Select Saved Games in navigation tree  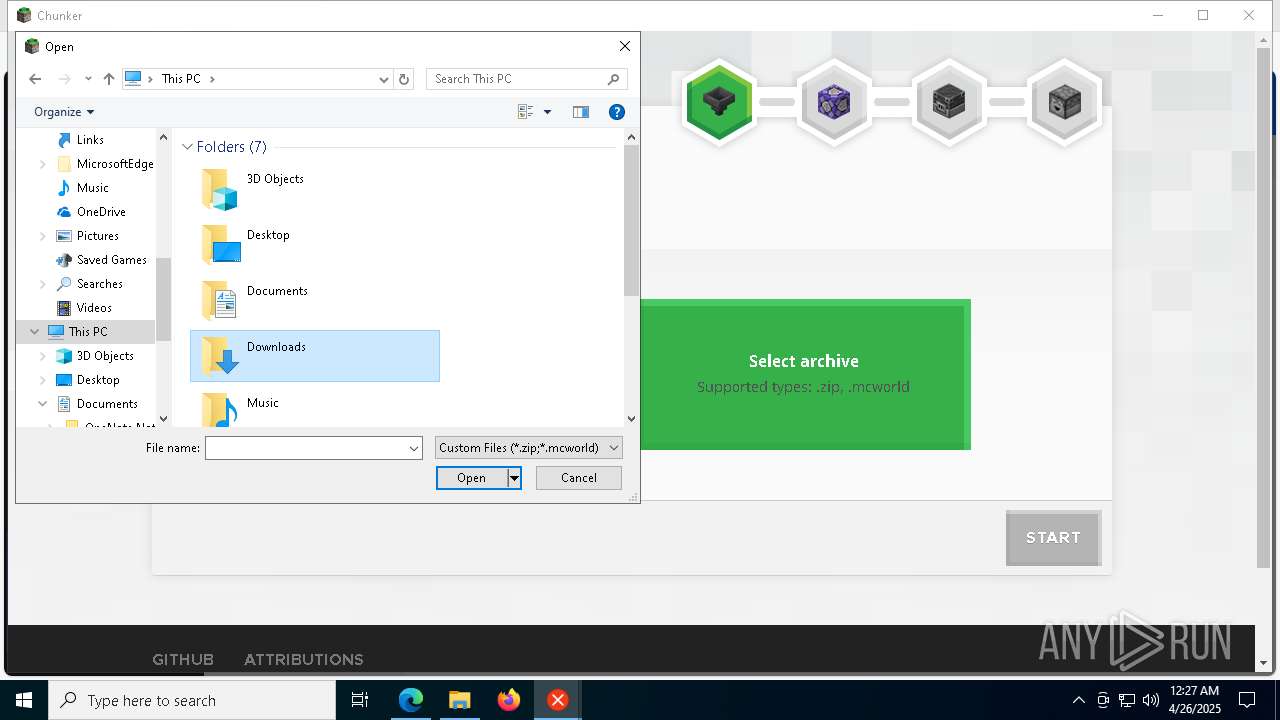pyautogui.click(x=111, y=260)
